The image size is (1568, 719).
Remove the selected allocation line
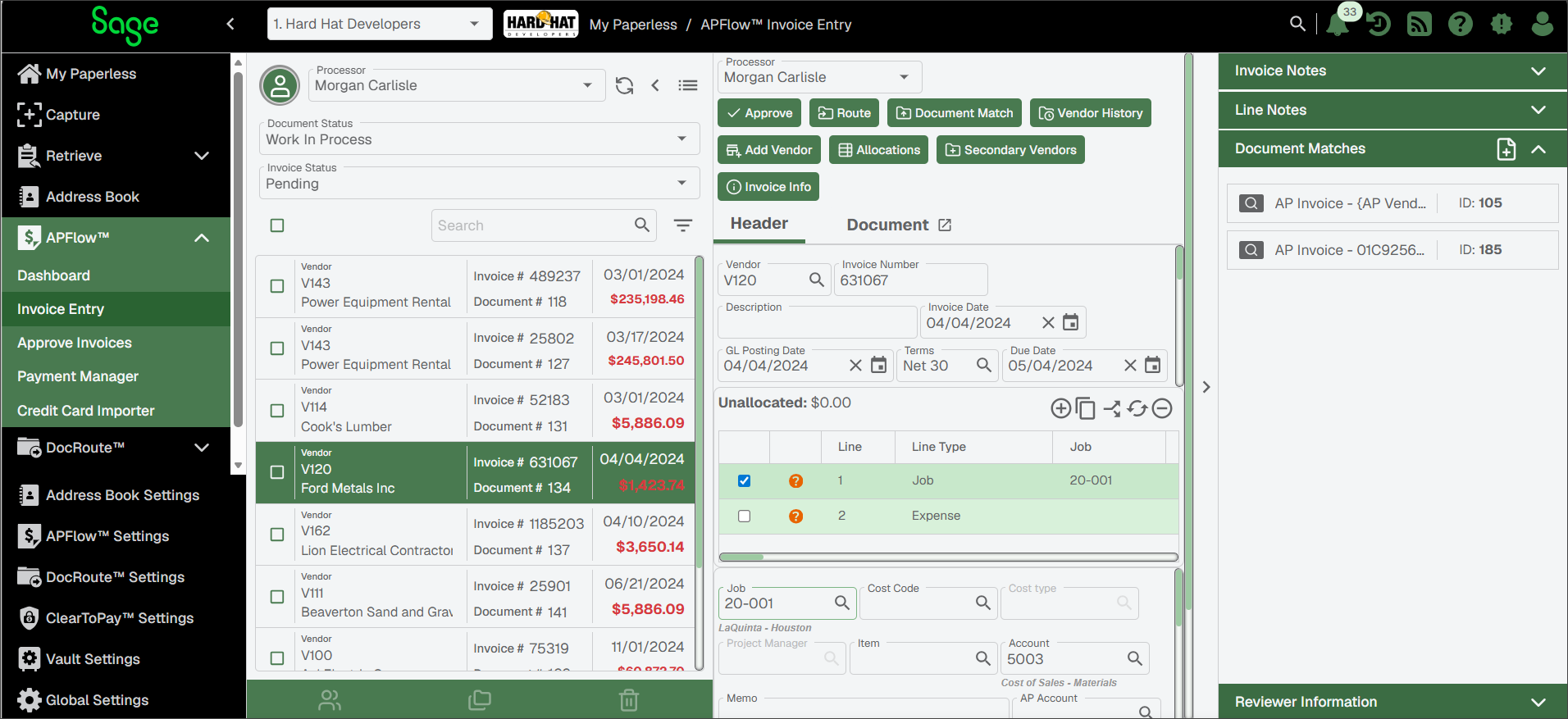click(x=1162, y=408)
